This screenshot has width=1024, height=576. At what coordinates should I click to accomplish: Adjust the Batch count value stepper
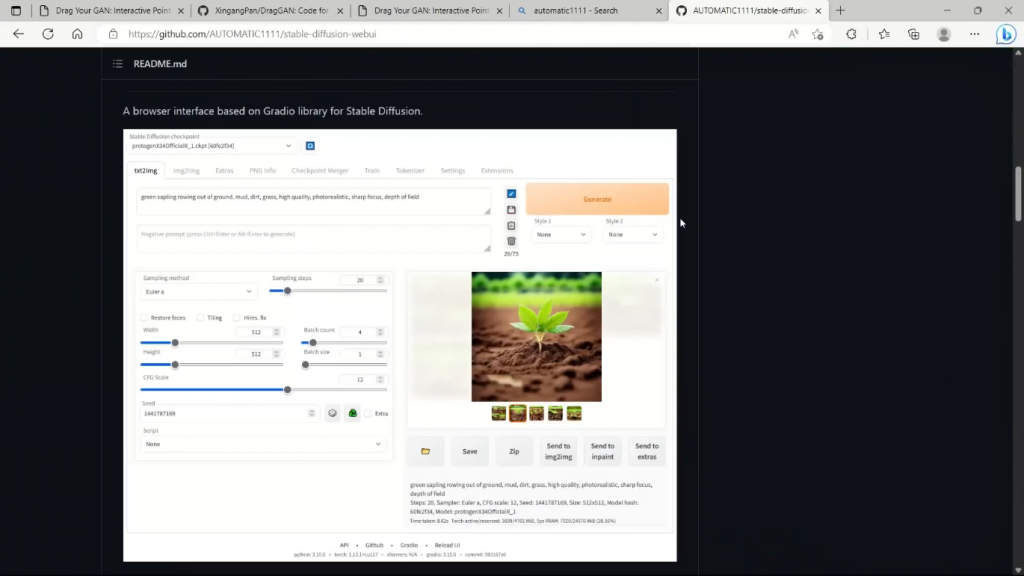tap(380, 332)
